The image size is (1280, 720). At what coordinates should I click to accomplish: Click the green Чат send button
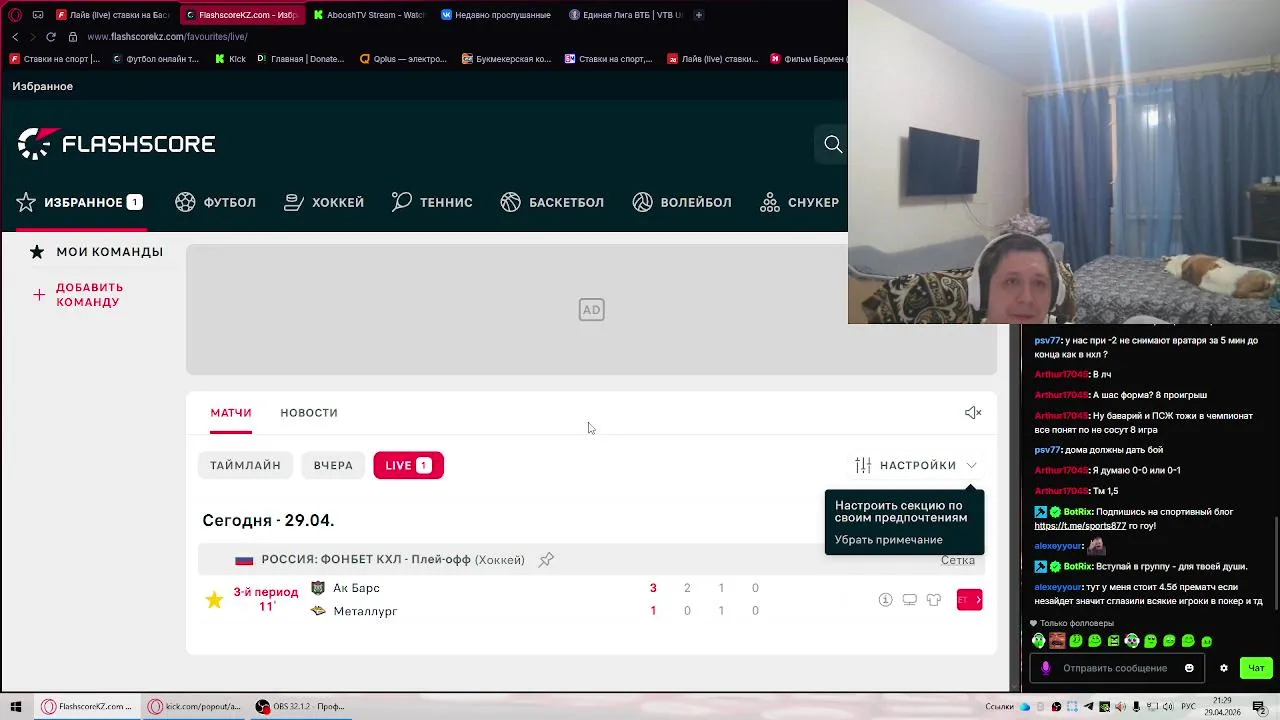pos(1256,668)
